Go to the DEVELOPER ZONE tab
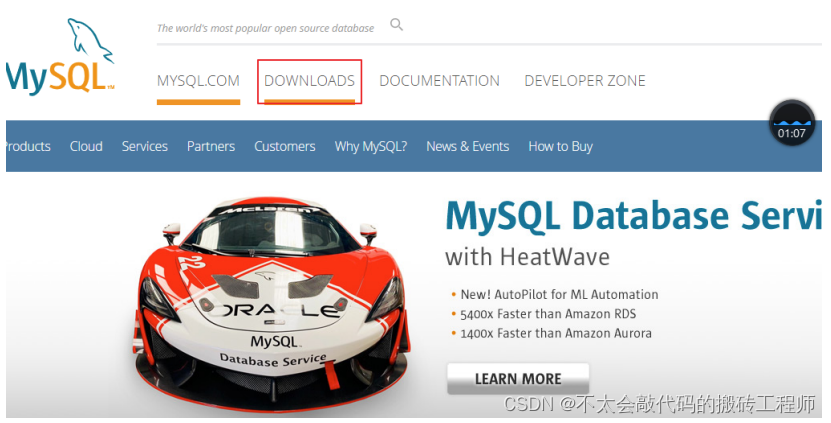831x423 pixels. coord(585,81)
